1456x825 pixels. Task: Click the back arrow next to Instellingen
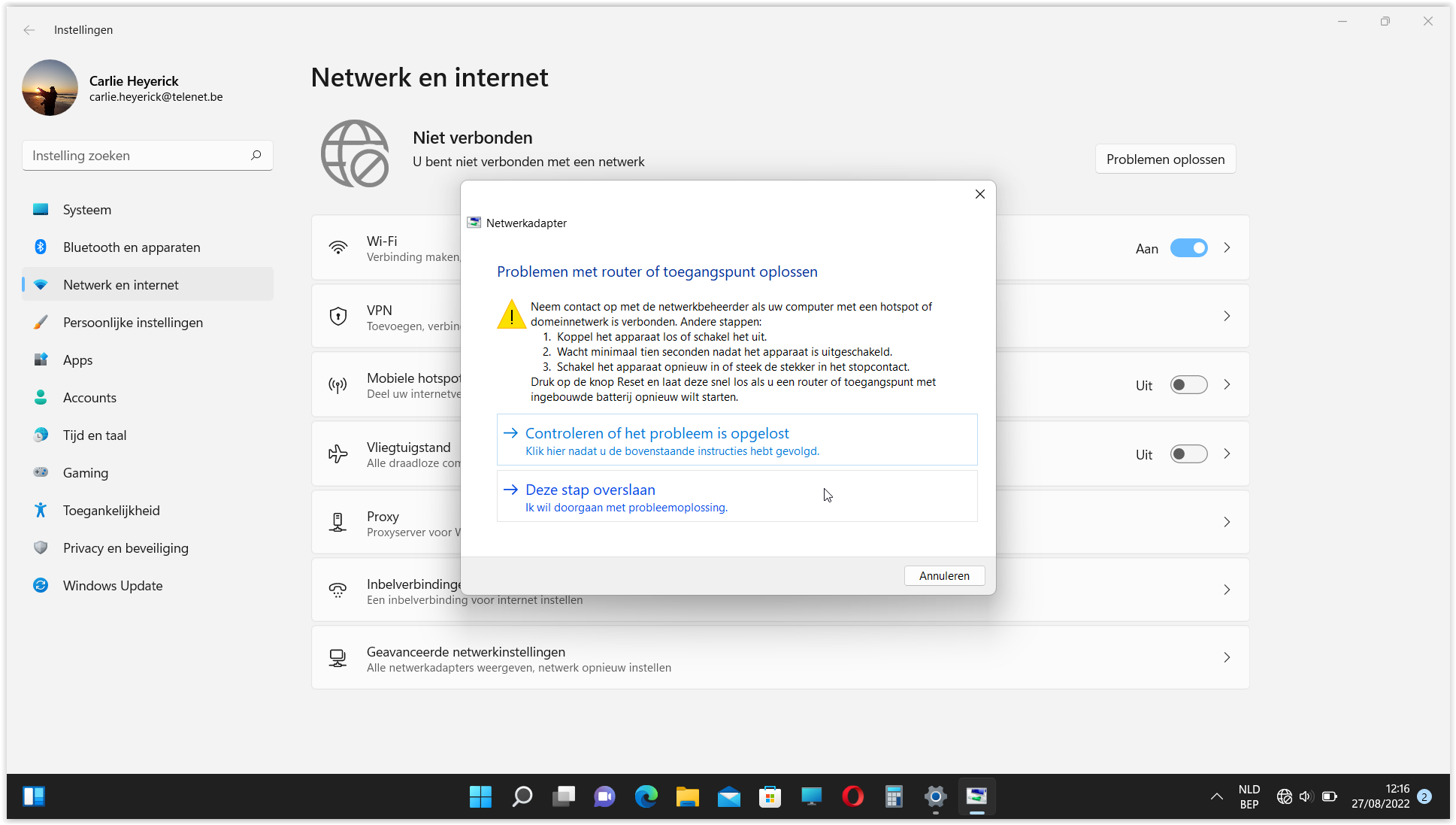(29, 30)
